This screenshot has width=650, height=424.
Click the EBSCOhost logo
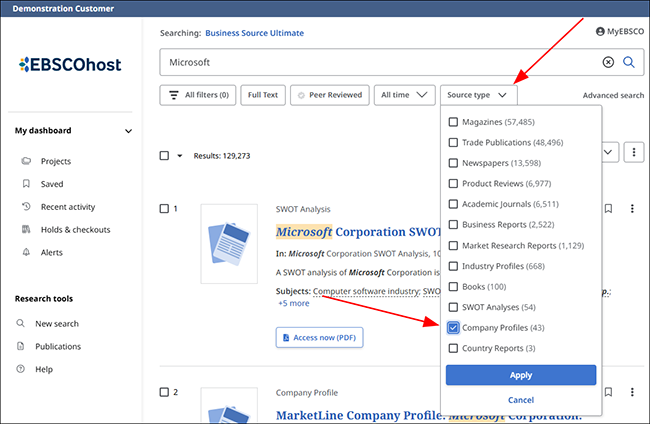(70, 64)
